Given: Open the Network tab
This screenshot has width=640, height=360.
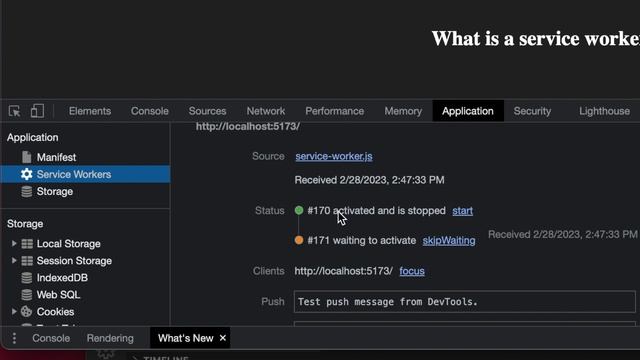Looking at the screenshot, I should pos(266,111).
